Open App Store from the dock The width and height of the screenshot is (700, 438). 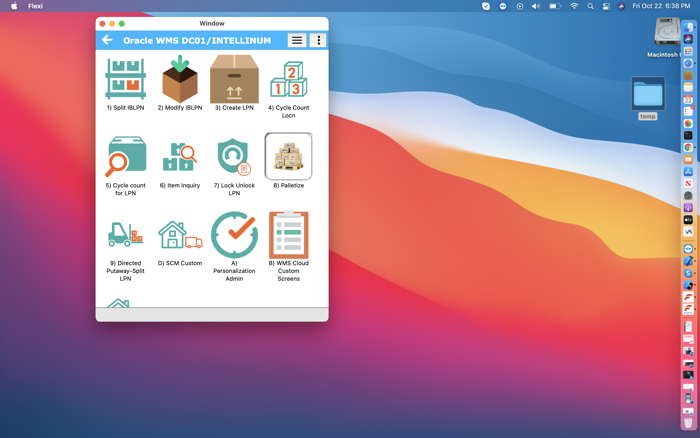pos(688,171)
